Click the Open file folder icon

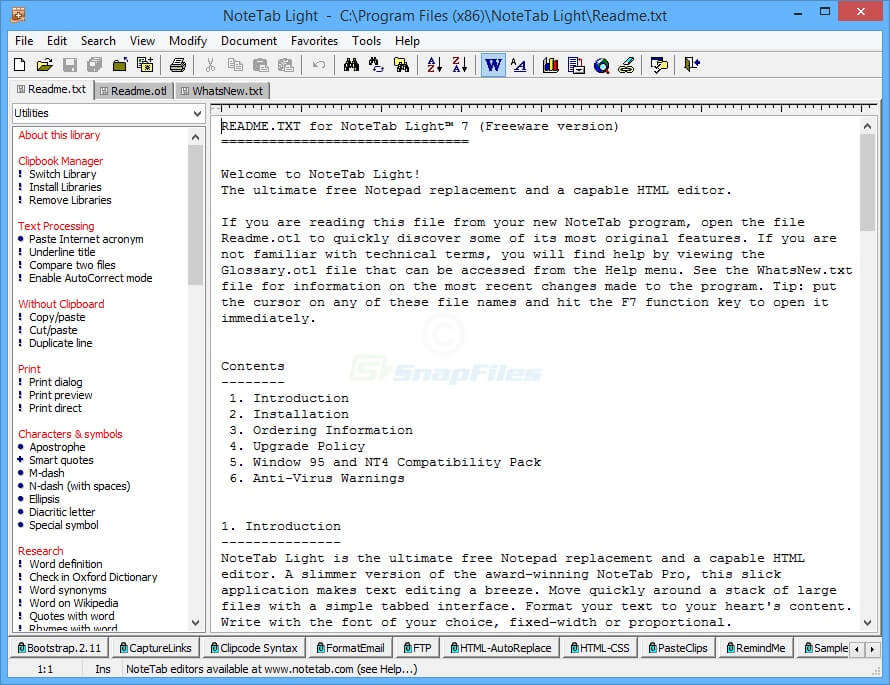click(x=44, y=65)
